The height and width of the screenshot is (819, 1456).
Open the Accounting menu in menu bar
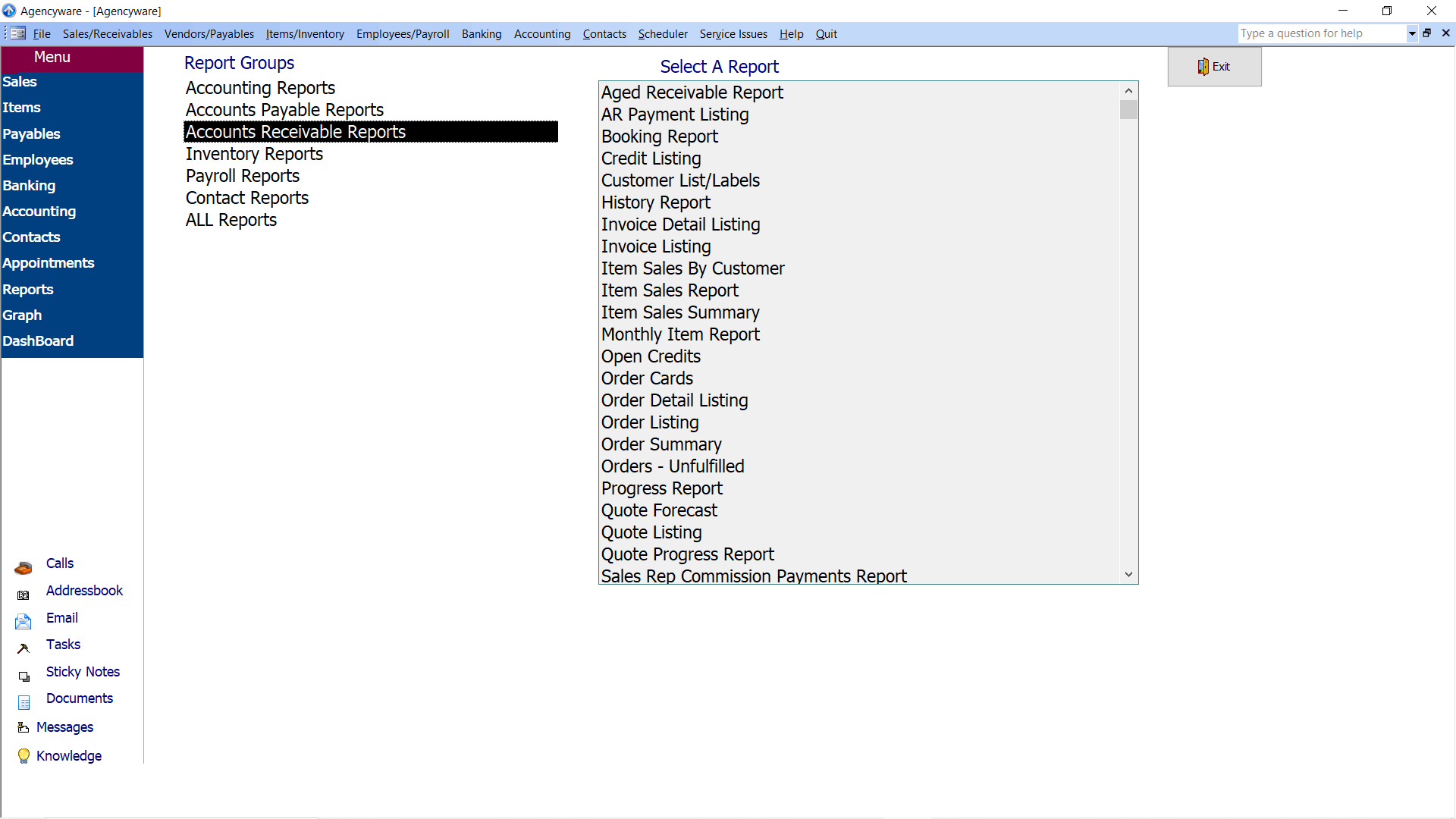click(542, 34)
